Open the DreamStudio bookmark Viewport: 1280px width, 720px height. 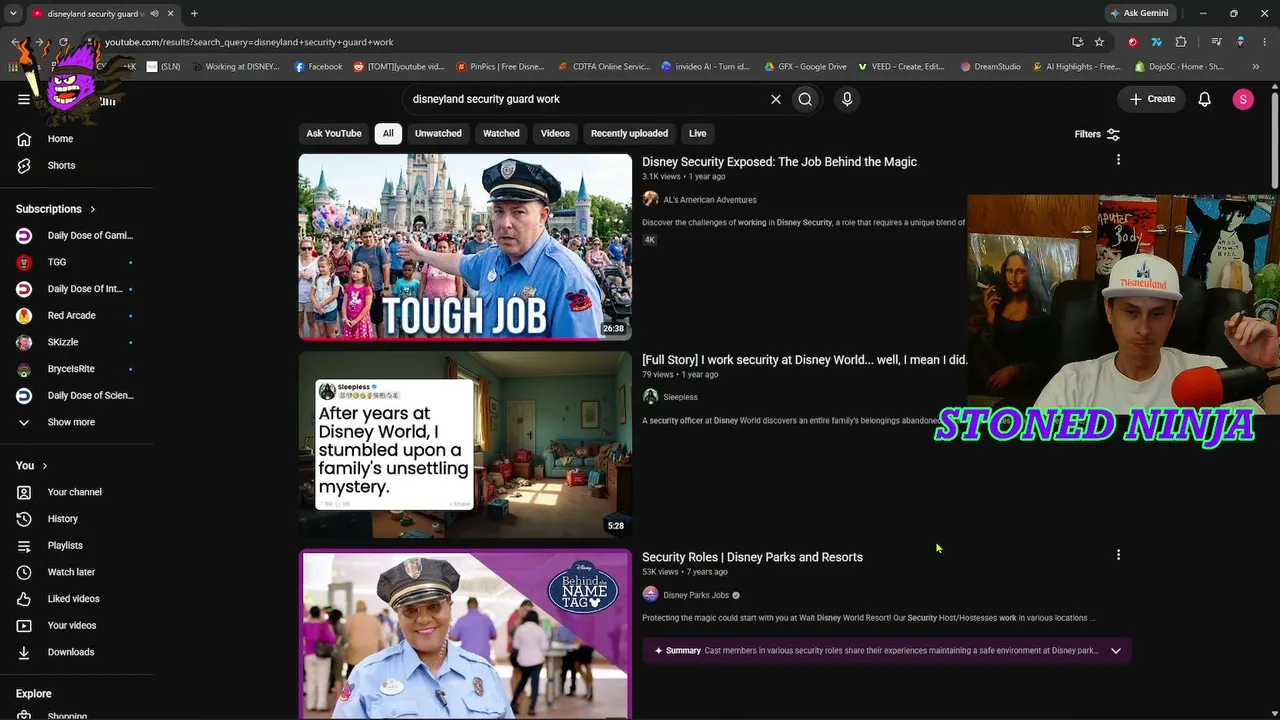990,67
